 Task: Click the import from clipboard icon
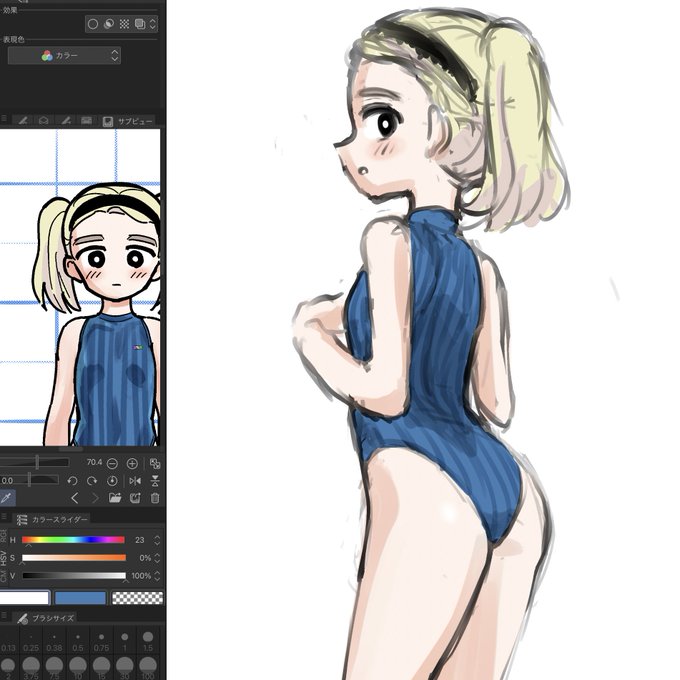coord(135,498)
